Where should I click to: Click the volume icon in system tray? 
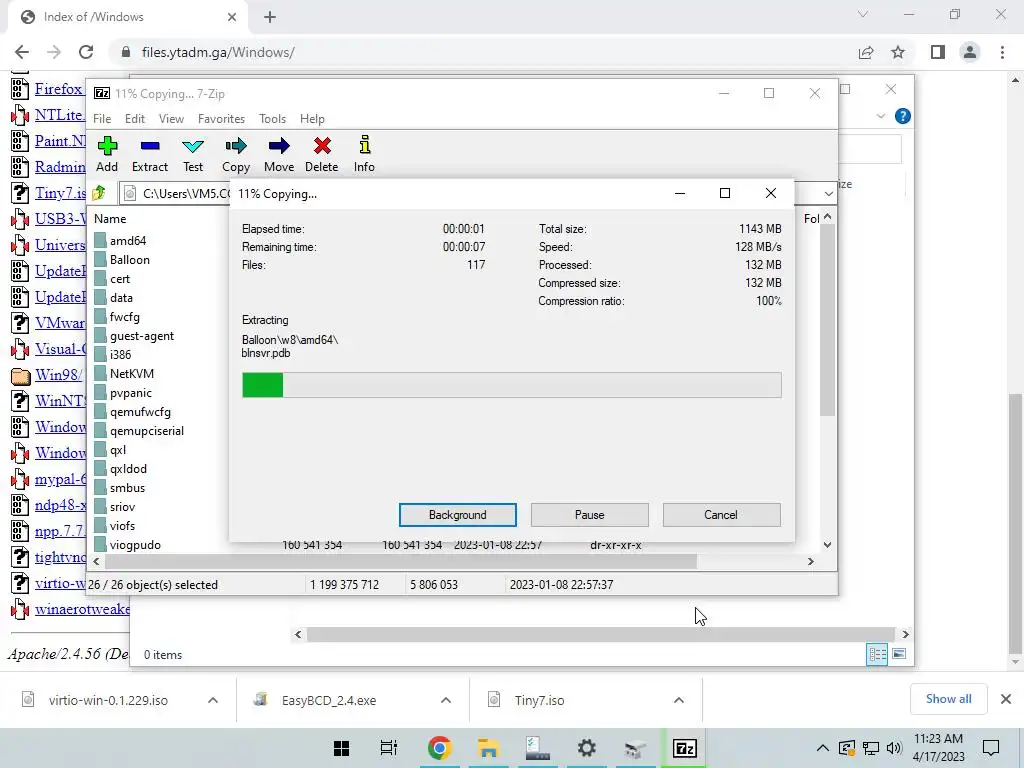[x=894, y=748]
